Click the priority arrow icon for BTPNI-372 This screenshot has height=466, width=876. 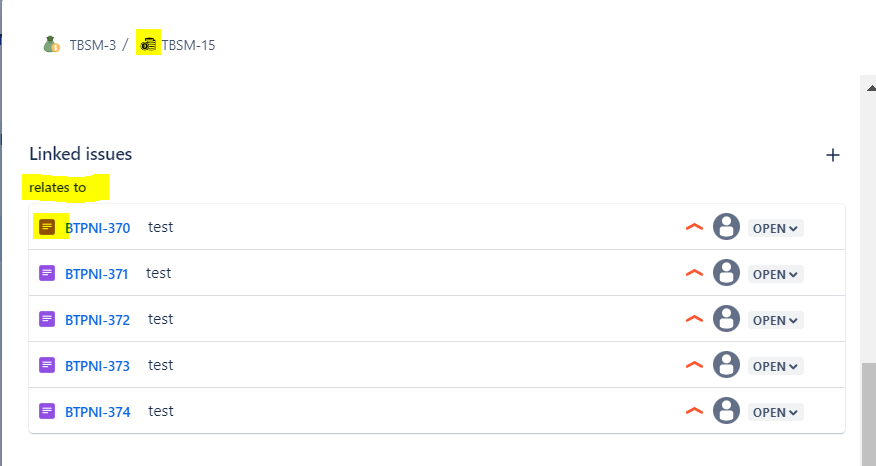coord(694,319)
